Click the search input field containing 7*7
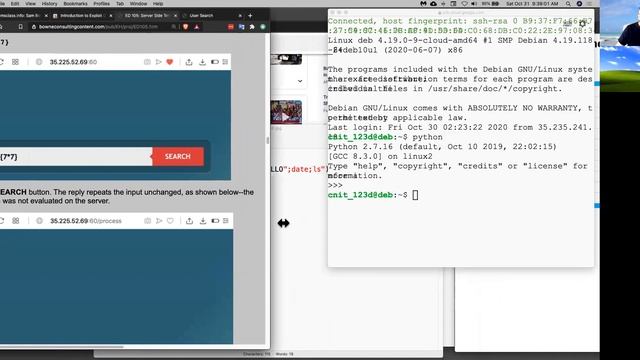The image size is (640, 360). point(76,157)
